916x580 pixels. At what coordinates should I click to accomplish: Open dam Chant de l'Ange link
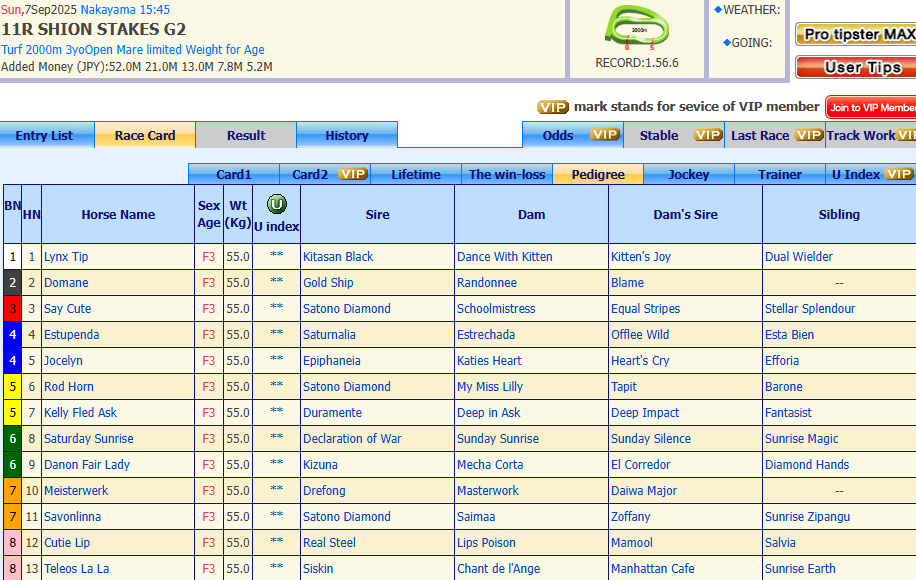click(498, 568)
